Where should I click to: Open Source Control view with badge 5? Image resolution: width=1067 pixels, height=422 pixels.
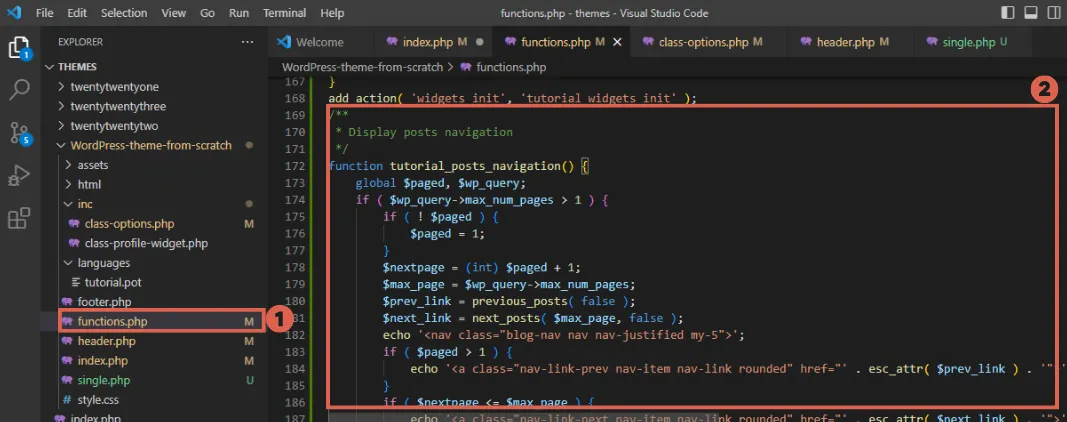click(x=19, y=133)
